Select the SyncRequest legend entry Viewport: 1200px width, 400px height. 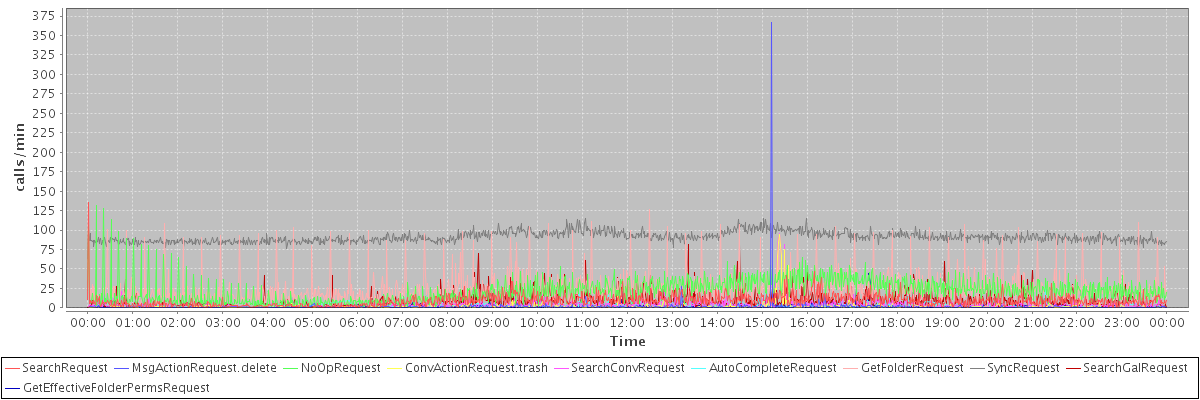[x=1023, y=368]
